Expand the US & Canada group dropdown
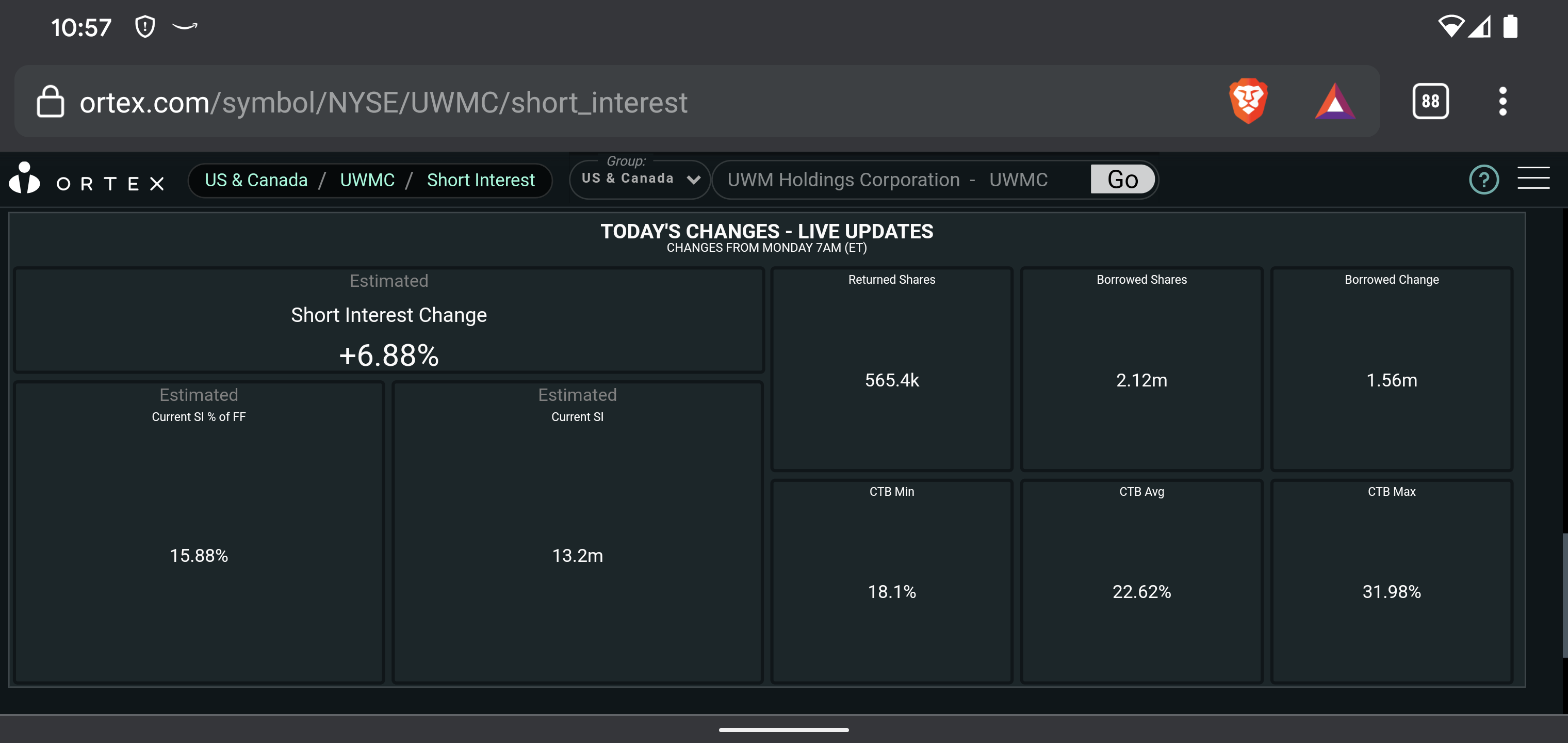 pos(639,179)
